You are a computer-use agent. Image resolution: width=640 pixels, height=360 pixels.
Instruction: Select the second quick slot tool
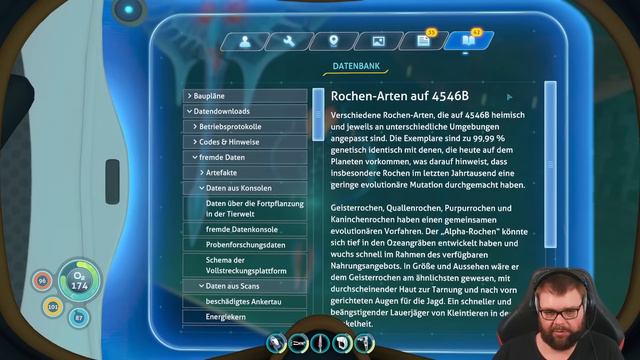click(298, 344)
